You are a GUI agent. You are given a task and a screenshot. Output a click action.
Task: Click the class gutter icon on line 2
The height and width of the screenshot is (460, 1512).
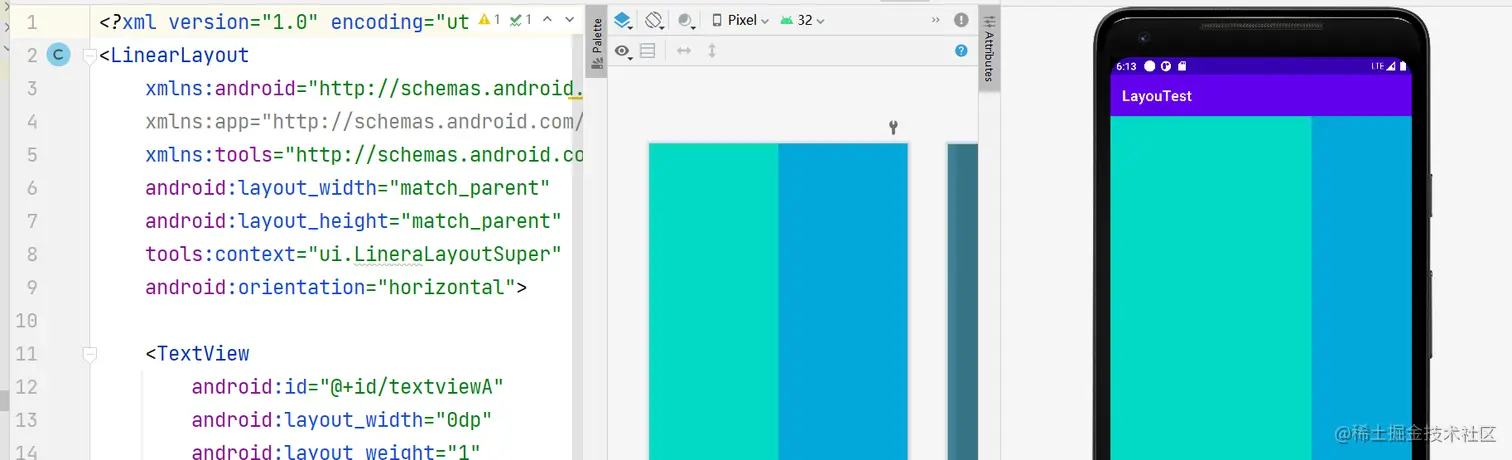(59, 55)
